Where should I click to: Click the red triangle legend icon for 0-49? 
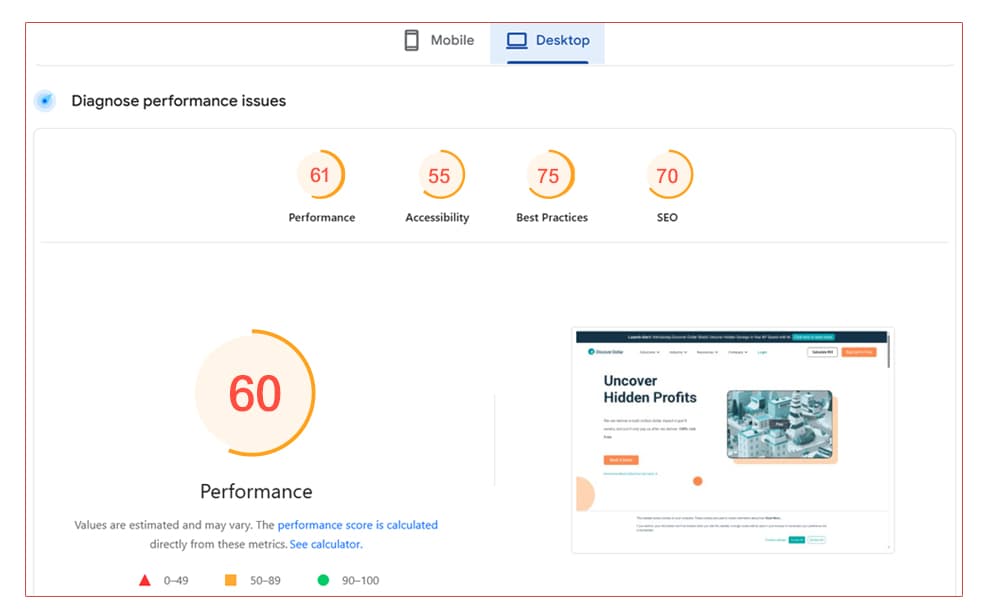pyautogui.click(x=143, y=579)
